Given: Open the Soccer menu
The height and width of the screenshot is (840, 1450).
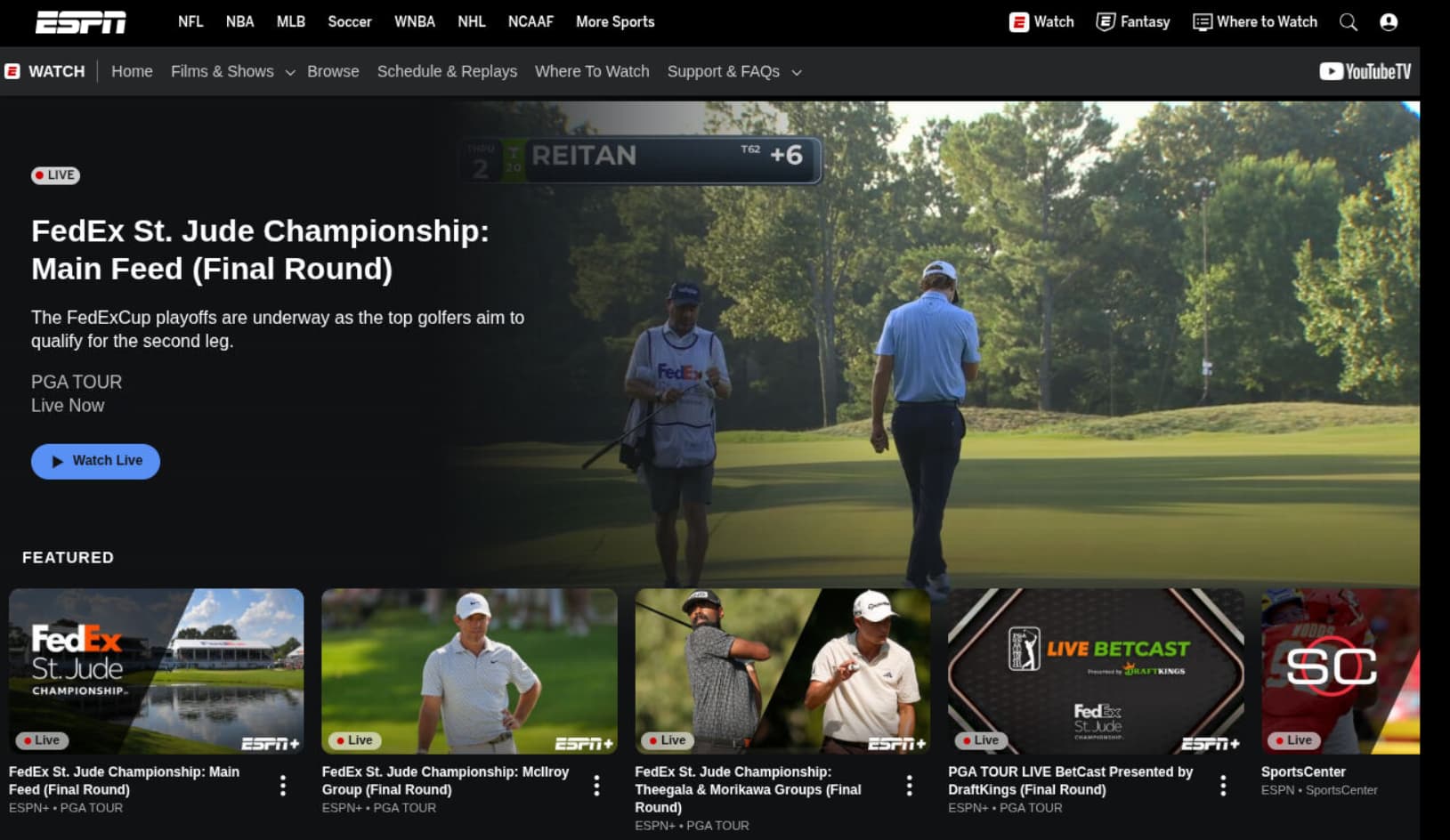Looking at the screenshot, I should [x=350, y=22].
